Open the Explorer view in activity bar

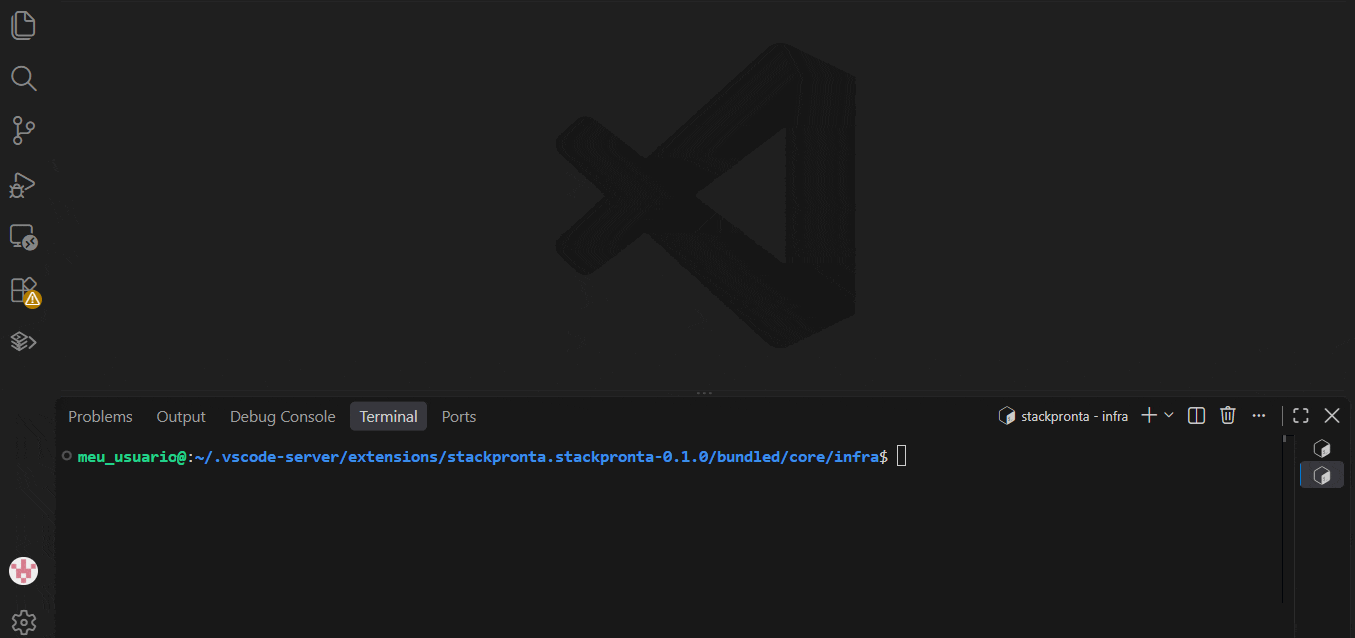tap(23, 25)
